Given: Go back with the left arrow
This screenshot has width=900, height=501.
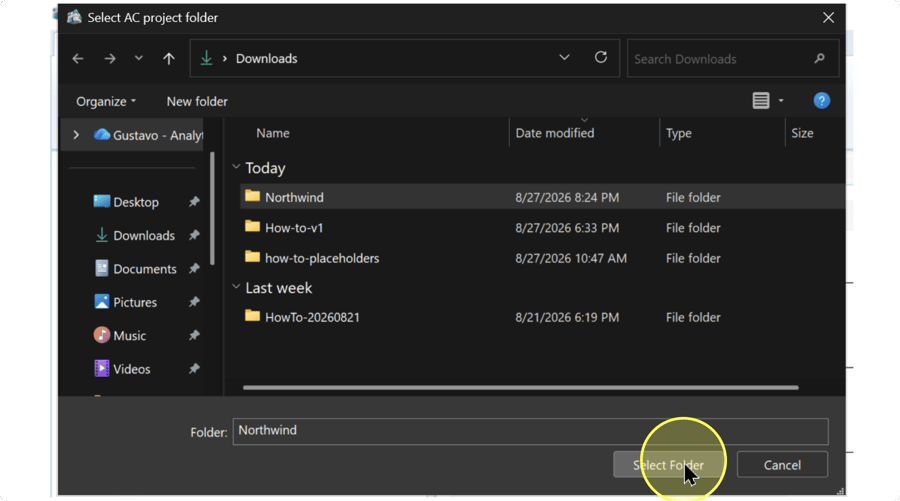Looking at the screenshot, I should pos(77,59).
